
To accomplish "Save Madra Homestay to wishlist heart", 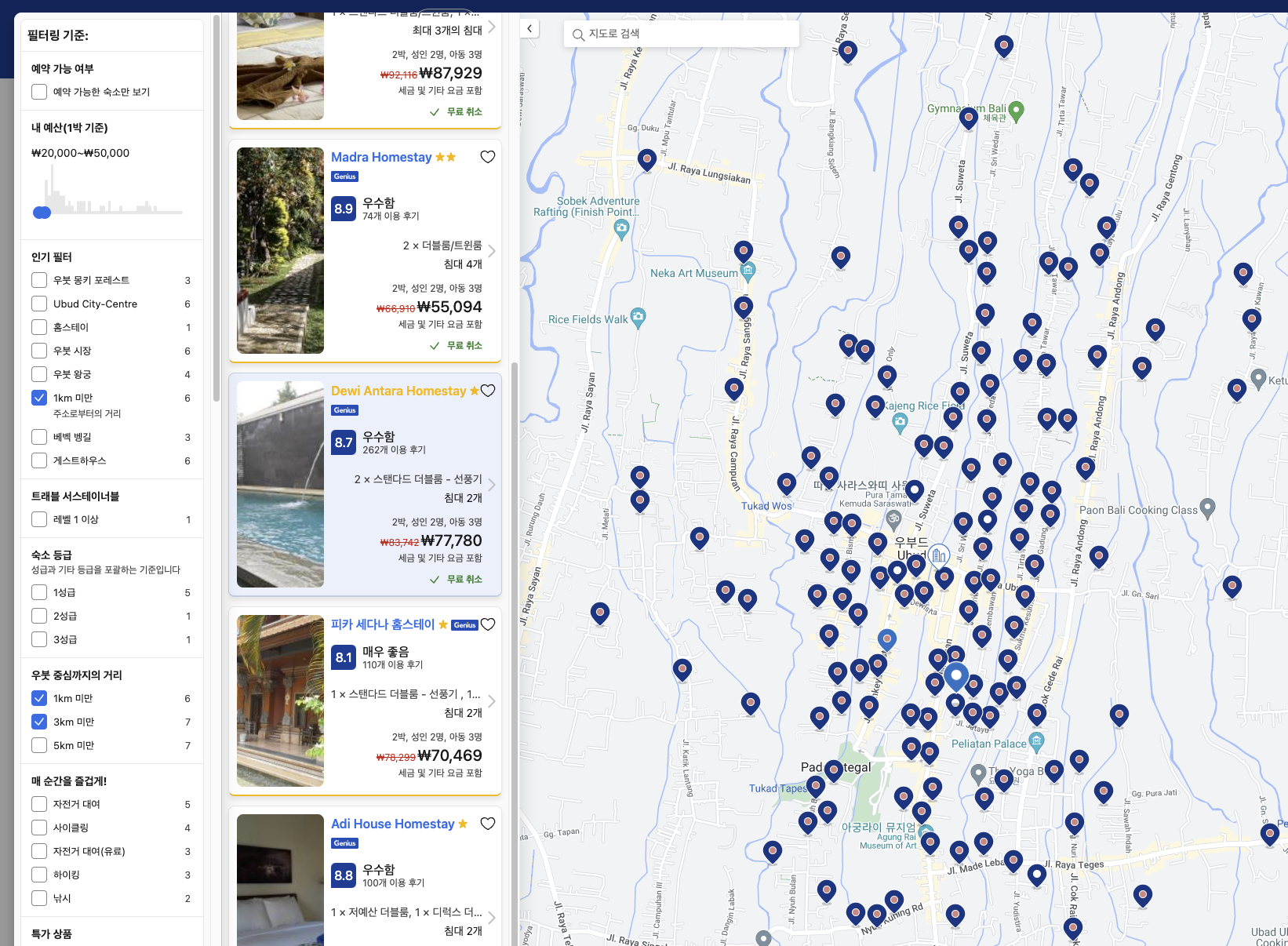I will [x=487, y=157].
